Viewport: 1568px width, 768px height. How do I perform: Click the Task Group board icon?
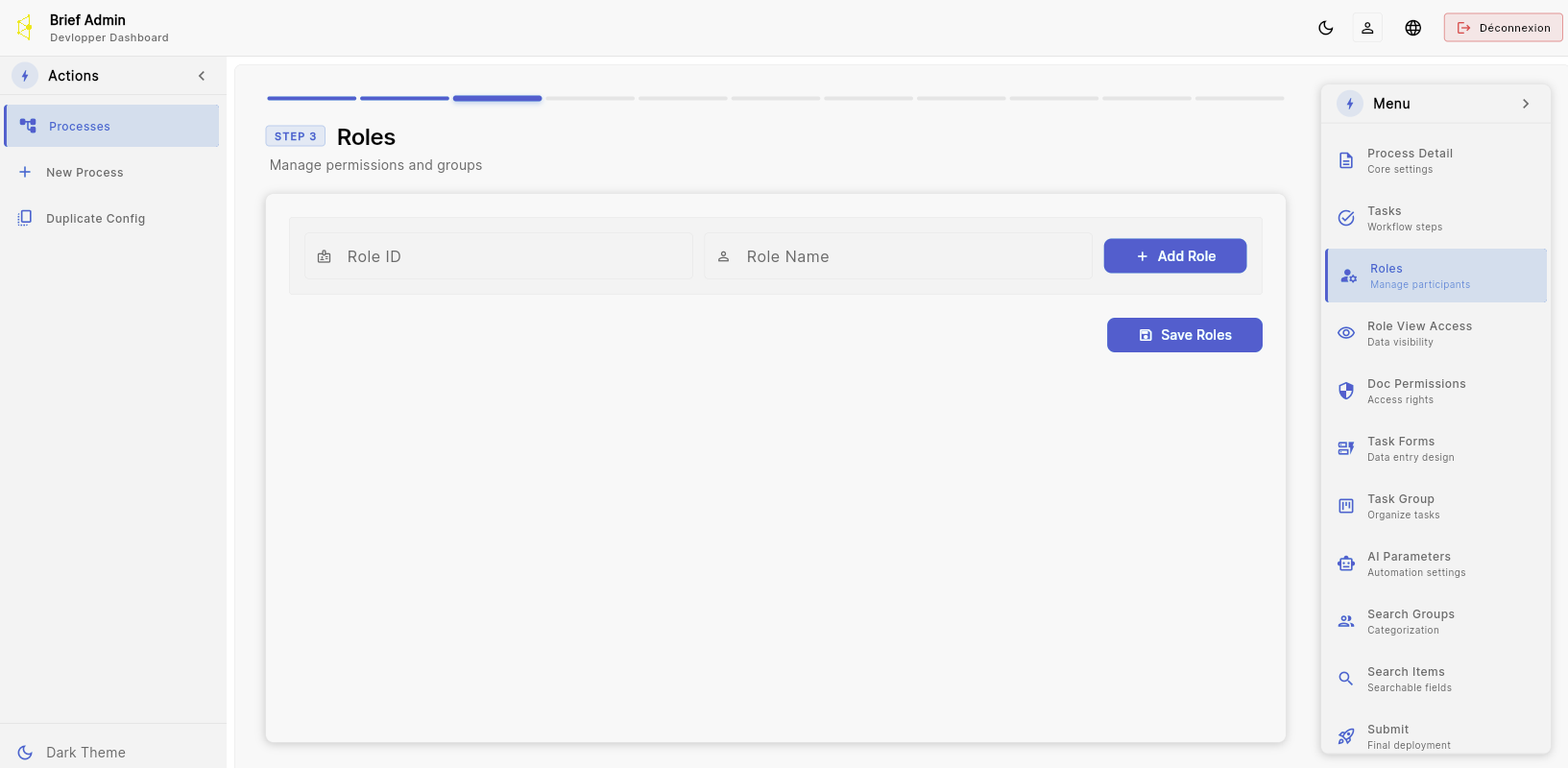coord(1346,506)
